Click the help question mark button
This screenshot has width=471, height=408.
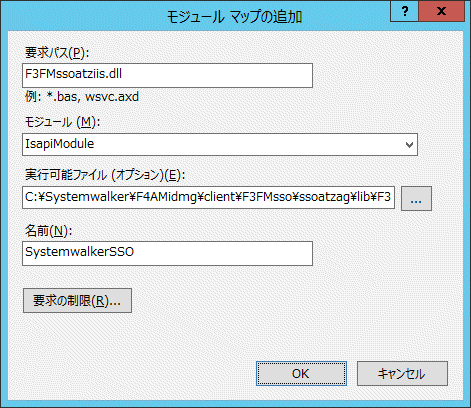[405, 12]
